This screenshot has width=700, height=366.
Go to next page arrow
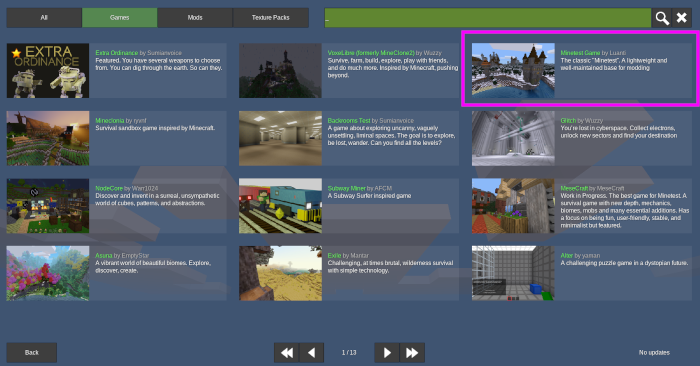[x=387, y=353]
